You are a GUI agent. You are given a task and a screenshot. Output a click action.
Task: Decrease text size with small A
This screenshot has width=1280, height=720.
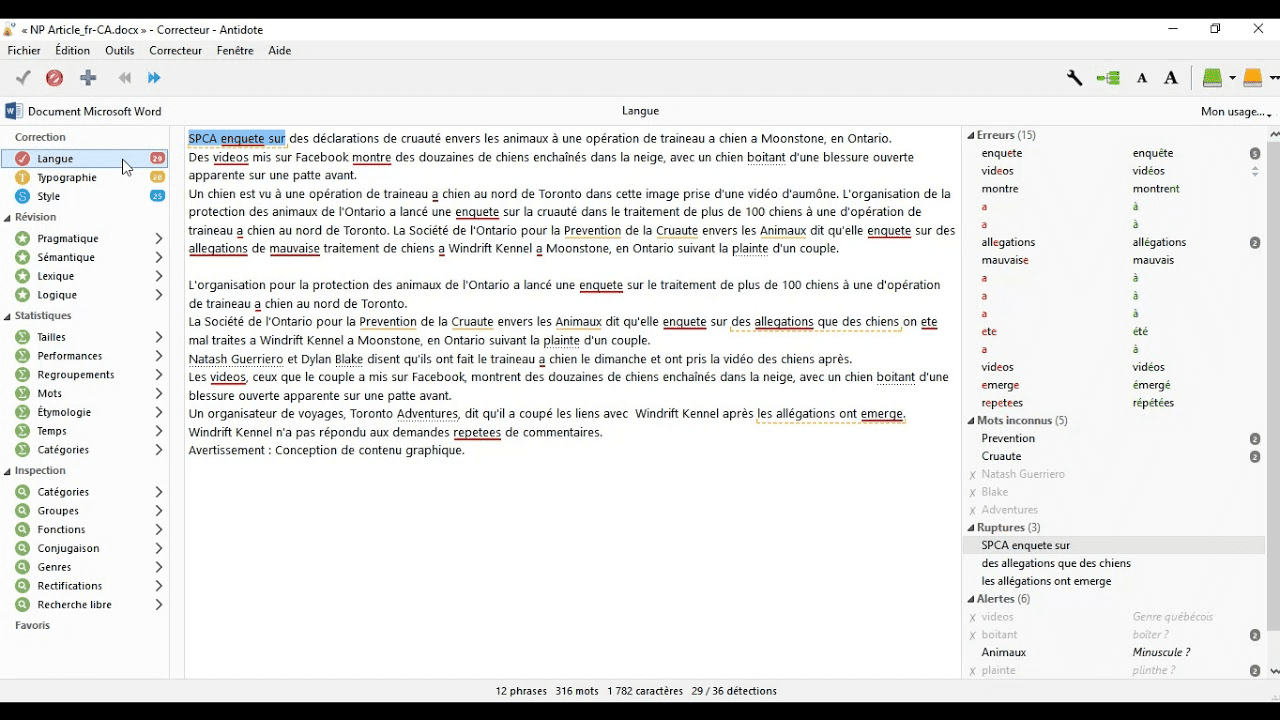click(1141, 78)
